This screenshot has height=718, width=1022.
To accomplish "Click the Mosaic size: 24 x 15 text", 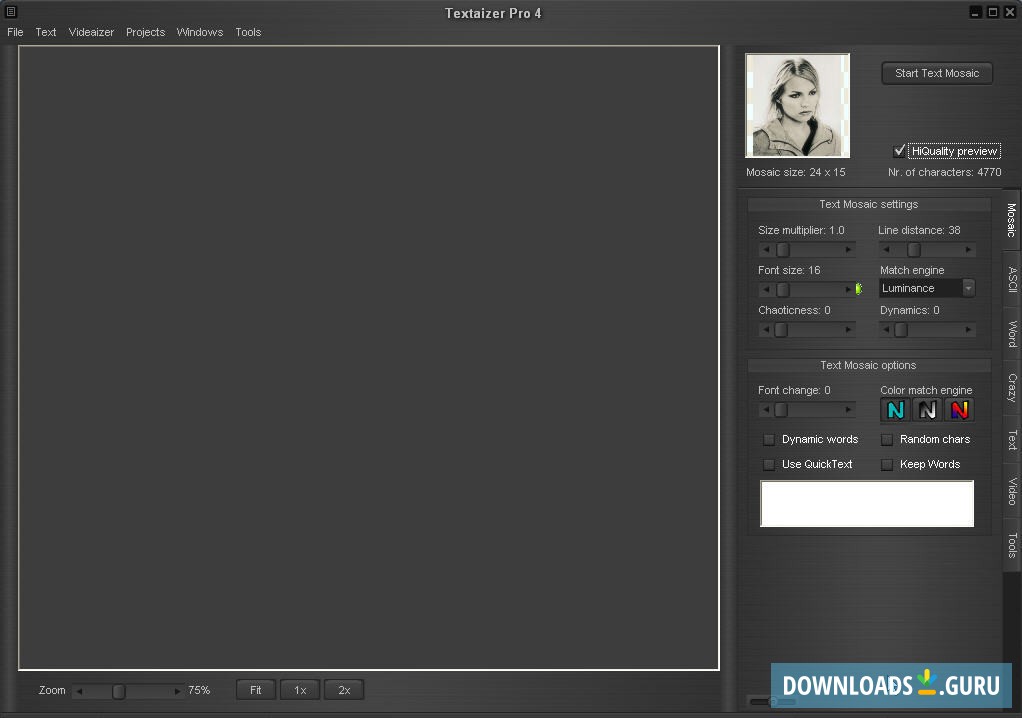I will tap(795, 173).
